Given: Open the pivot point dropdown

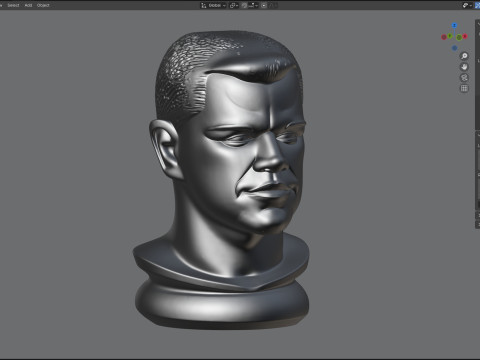Looking at the screenshot, I should click(234, 5).
